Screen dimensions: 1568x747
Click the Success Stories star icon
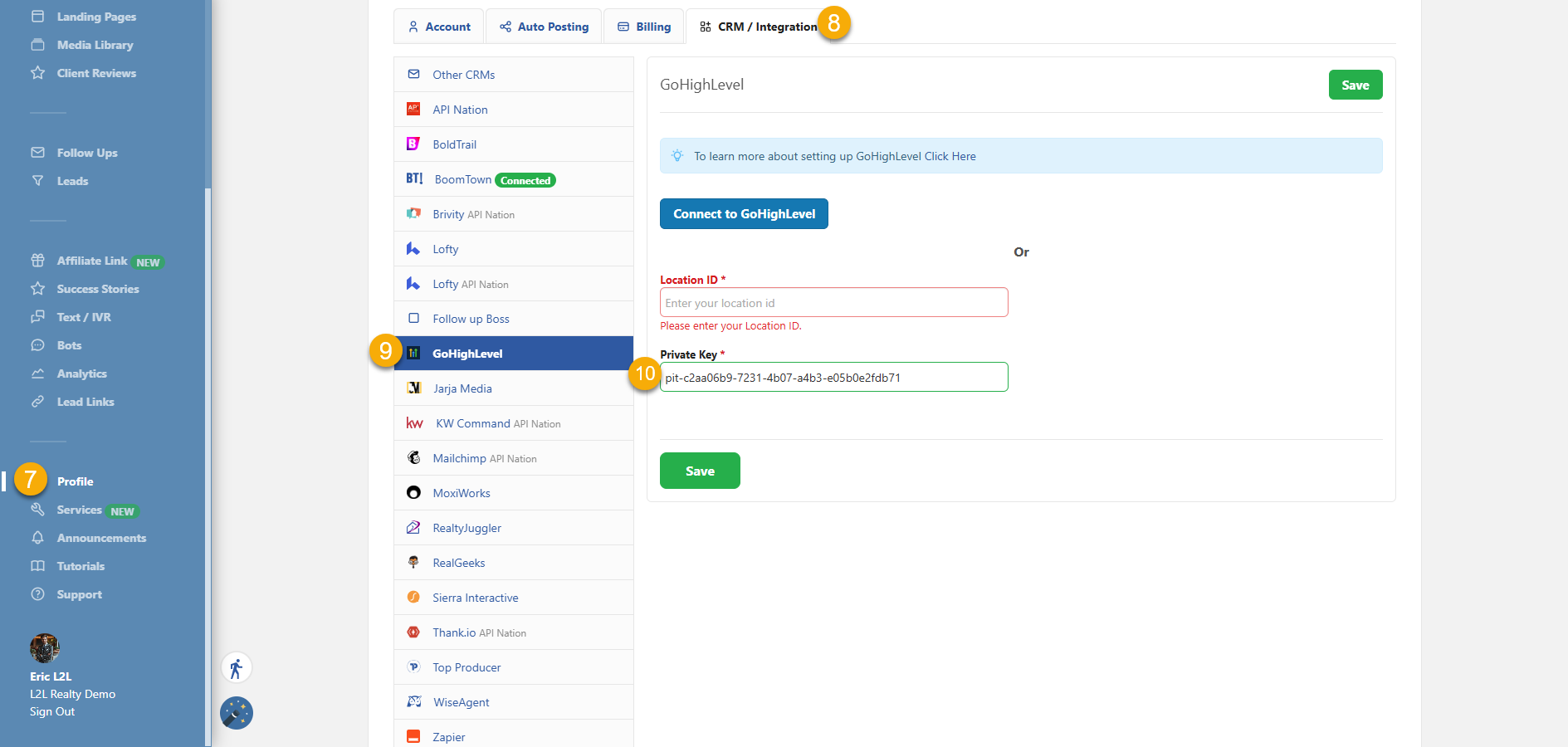[x=38, y=289]
